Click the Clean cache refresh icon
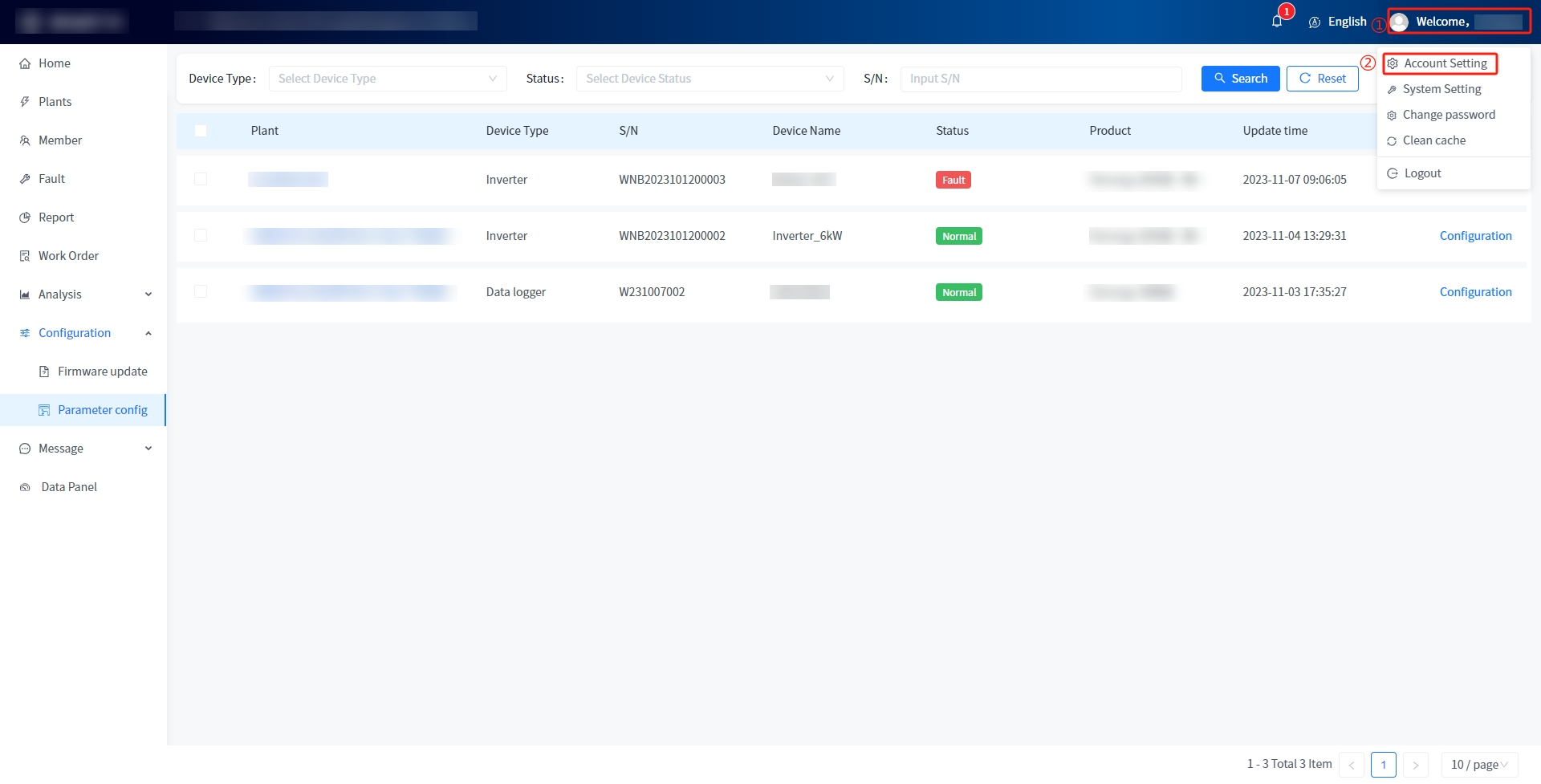The image size is (1541, 784). tap(1392, 141)
